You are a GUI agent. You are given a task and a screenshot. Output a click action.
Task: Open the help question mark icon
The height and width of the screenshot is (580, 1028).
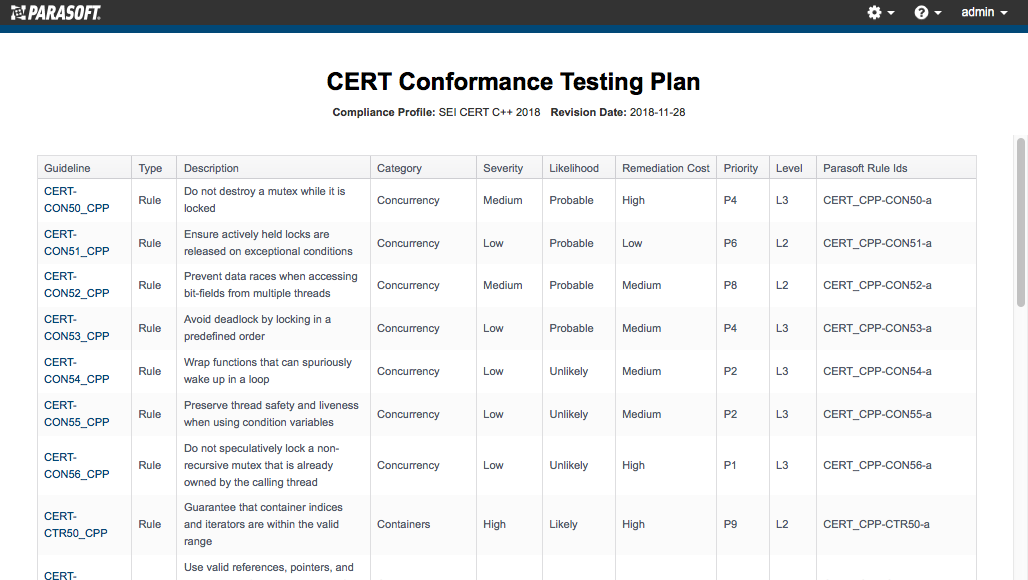[x=921, y=12]
